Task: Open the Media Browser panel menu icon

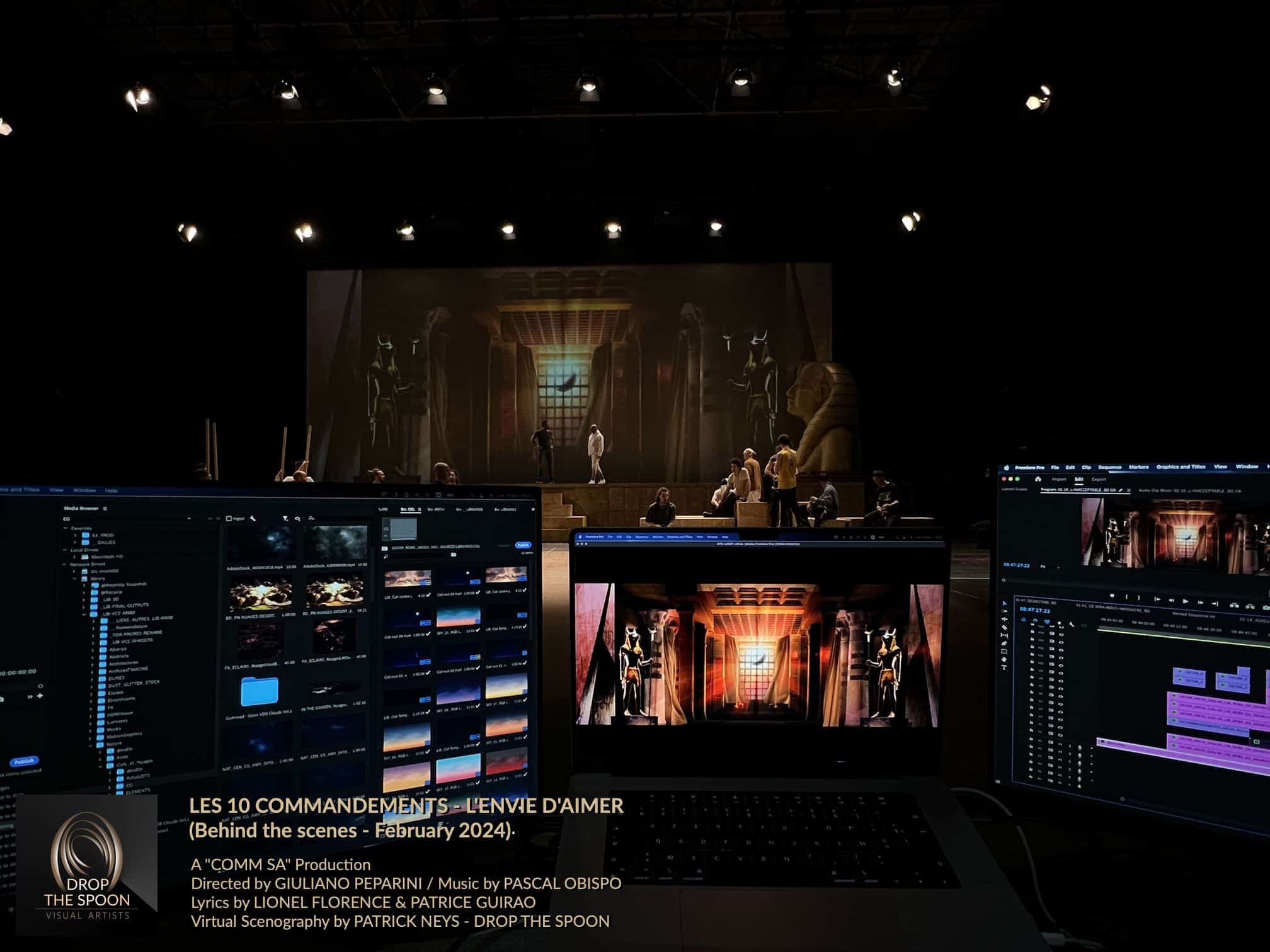Action: click(x=105, y=508)
